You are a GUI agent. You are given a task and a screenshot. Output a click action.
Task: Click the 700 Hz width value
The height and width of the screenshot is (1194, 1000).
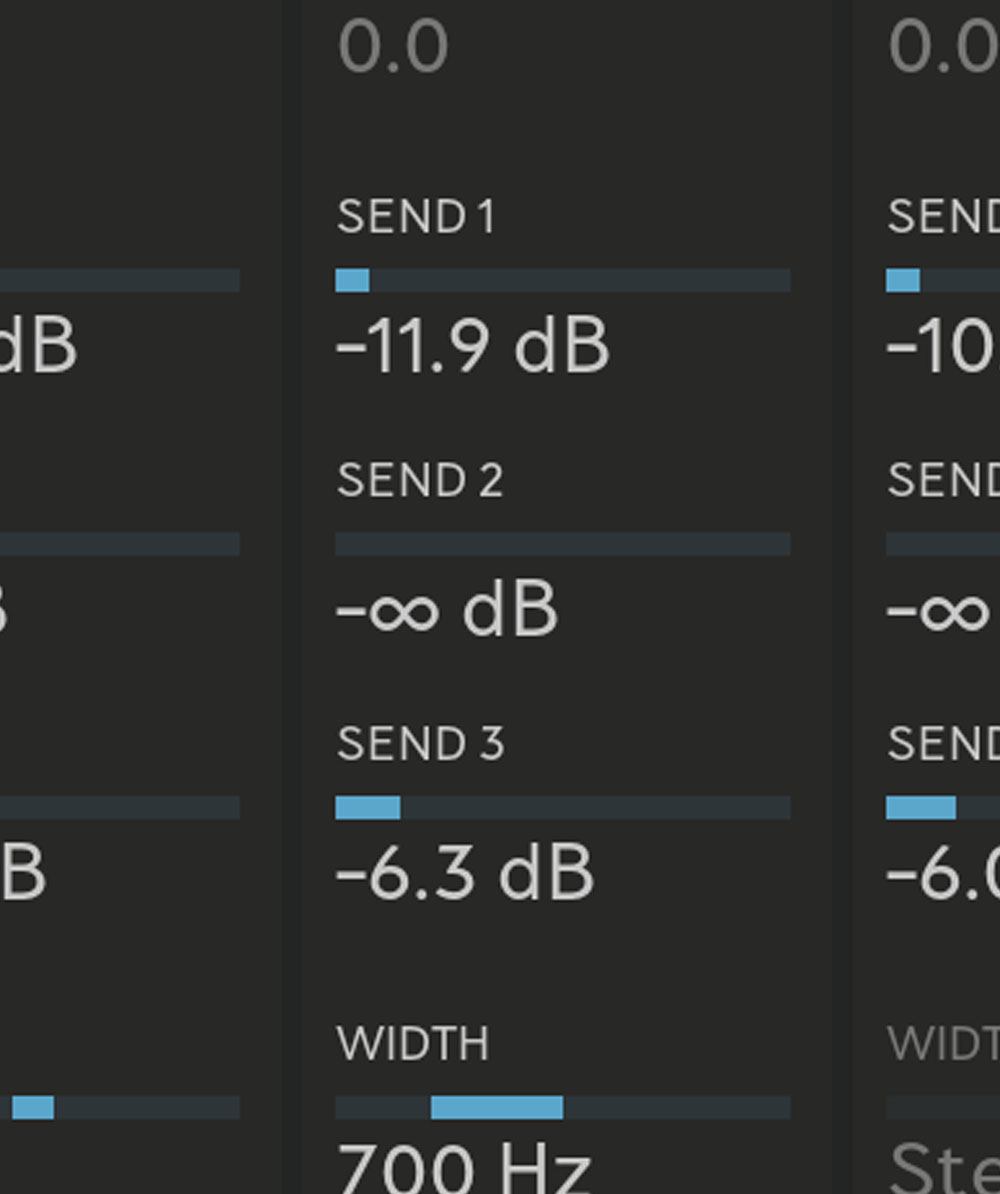pyautogui.click(x=464, y=1170)
